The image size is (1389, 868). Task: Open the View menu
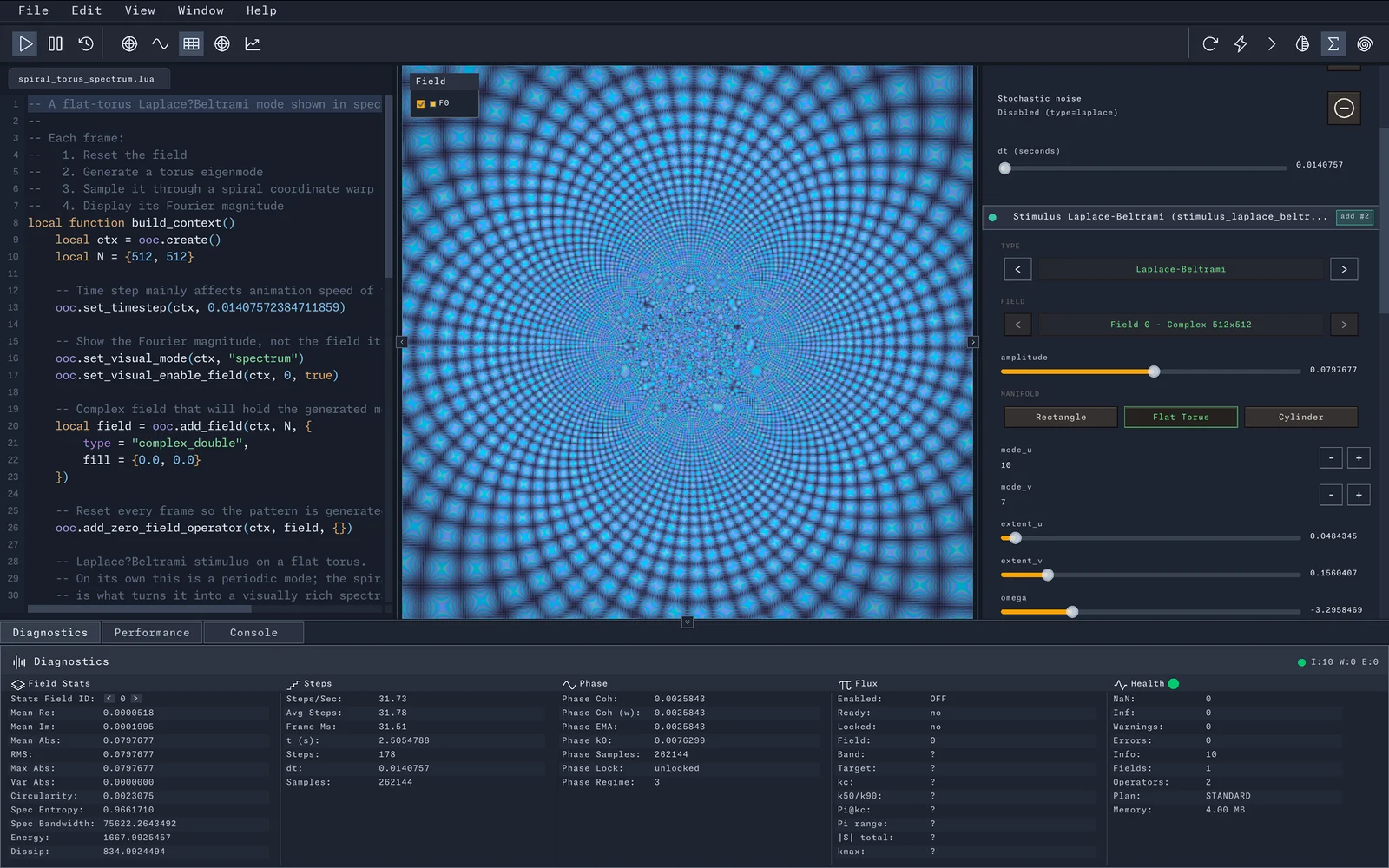click(x=140, y=10)
